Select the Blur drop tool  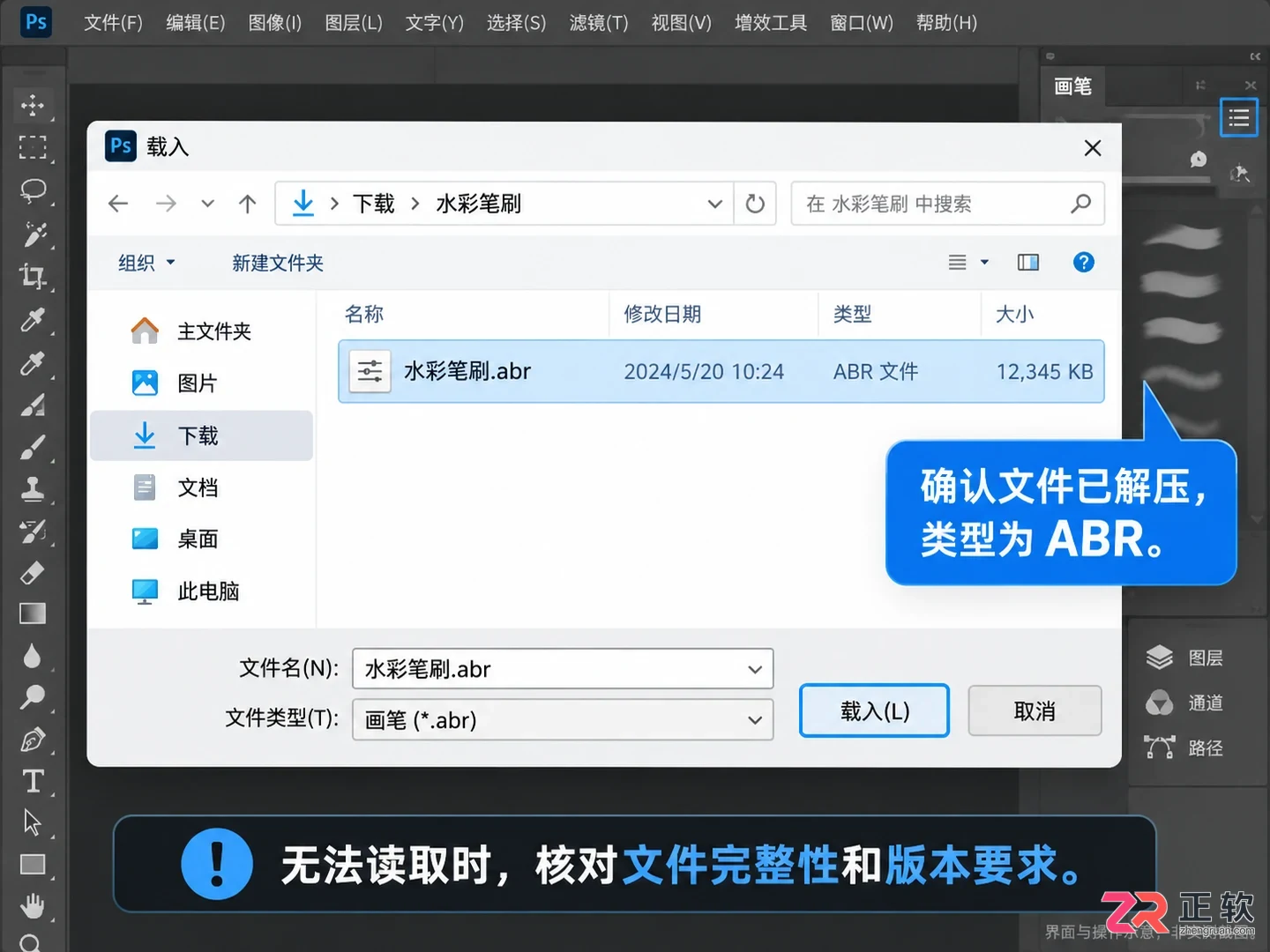(x=33, y=656)
